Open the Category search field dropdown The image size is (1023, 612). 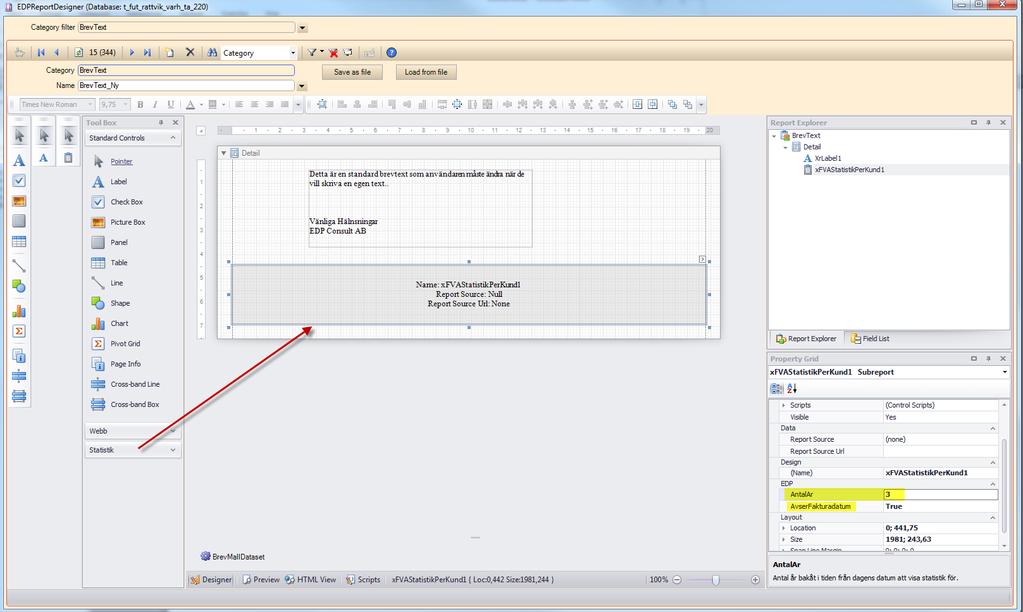pos(293,53)
